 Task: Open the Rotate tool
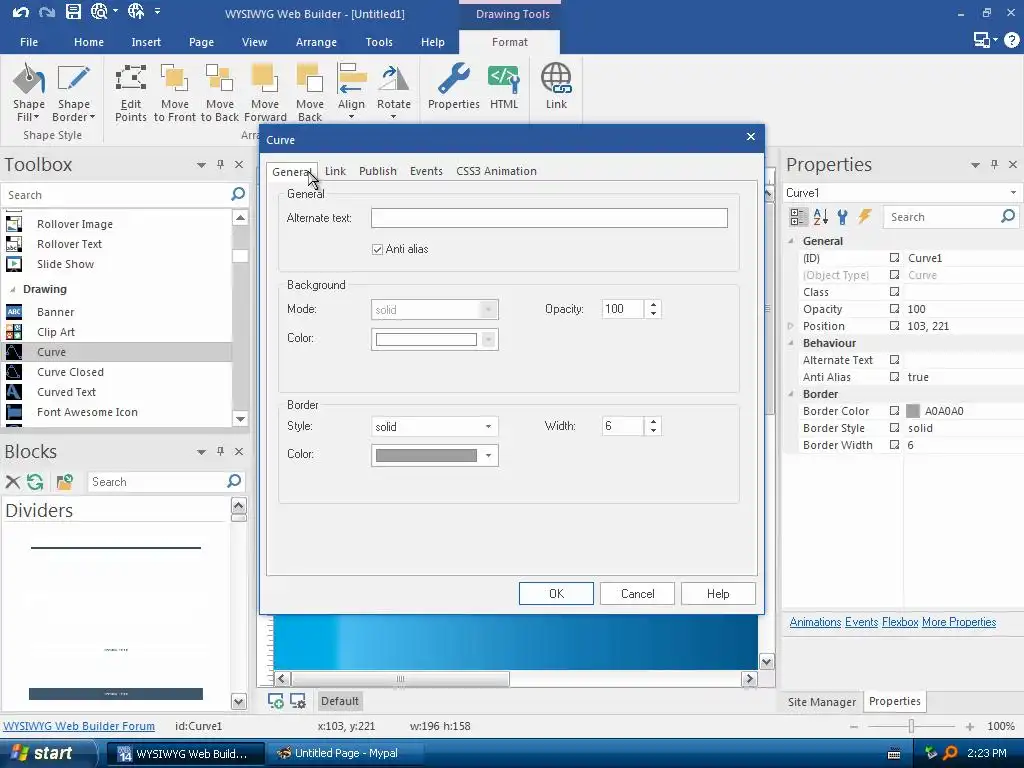tap(394, 92)
